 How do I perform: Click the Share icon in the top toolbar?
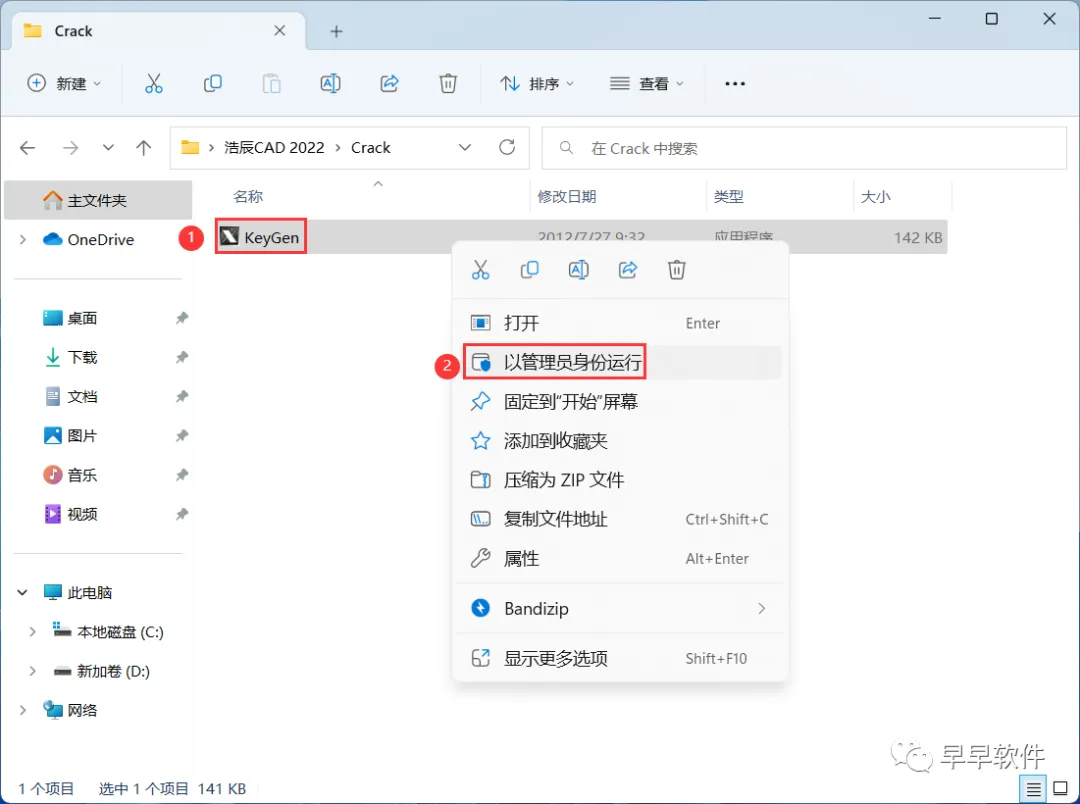pos(389,83)
